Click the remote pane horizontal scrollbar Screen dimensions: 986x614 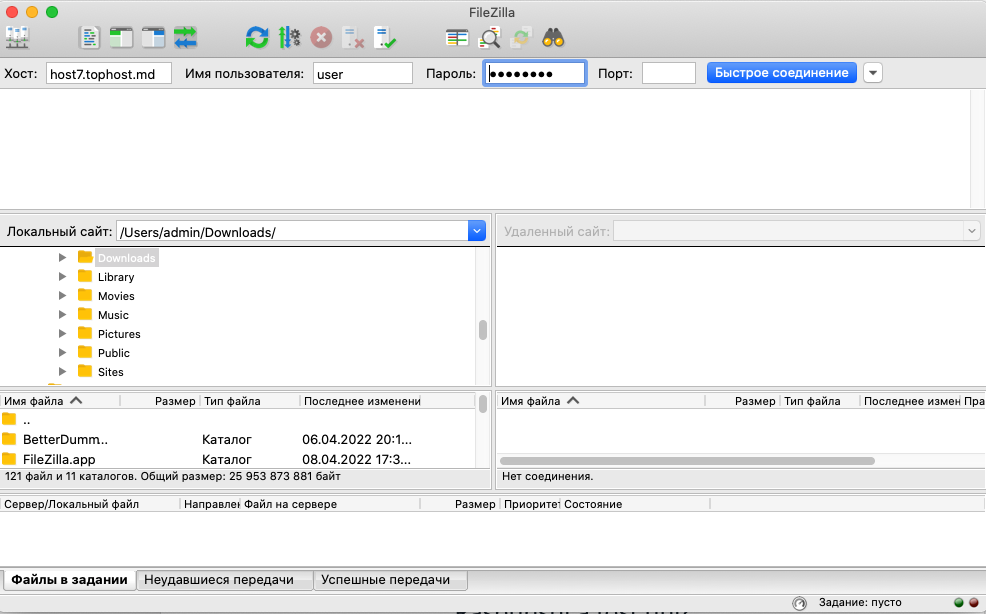coord(687,460)
